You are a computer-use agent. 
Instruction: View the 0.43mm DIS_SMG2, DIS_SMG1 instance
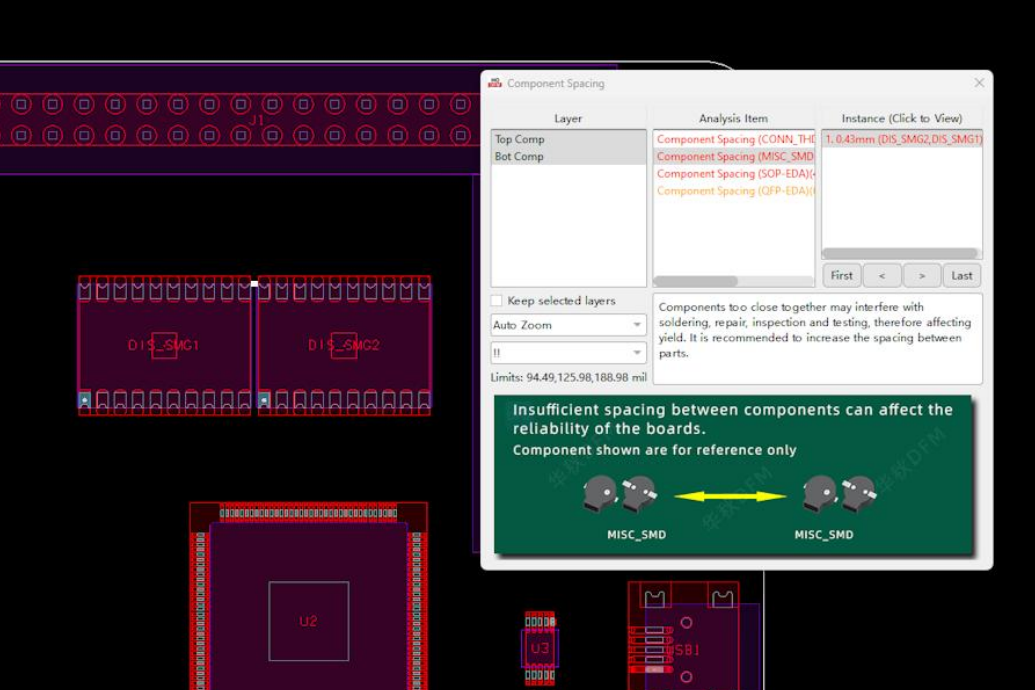coord(902,139)
